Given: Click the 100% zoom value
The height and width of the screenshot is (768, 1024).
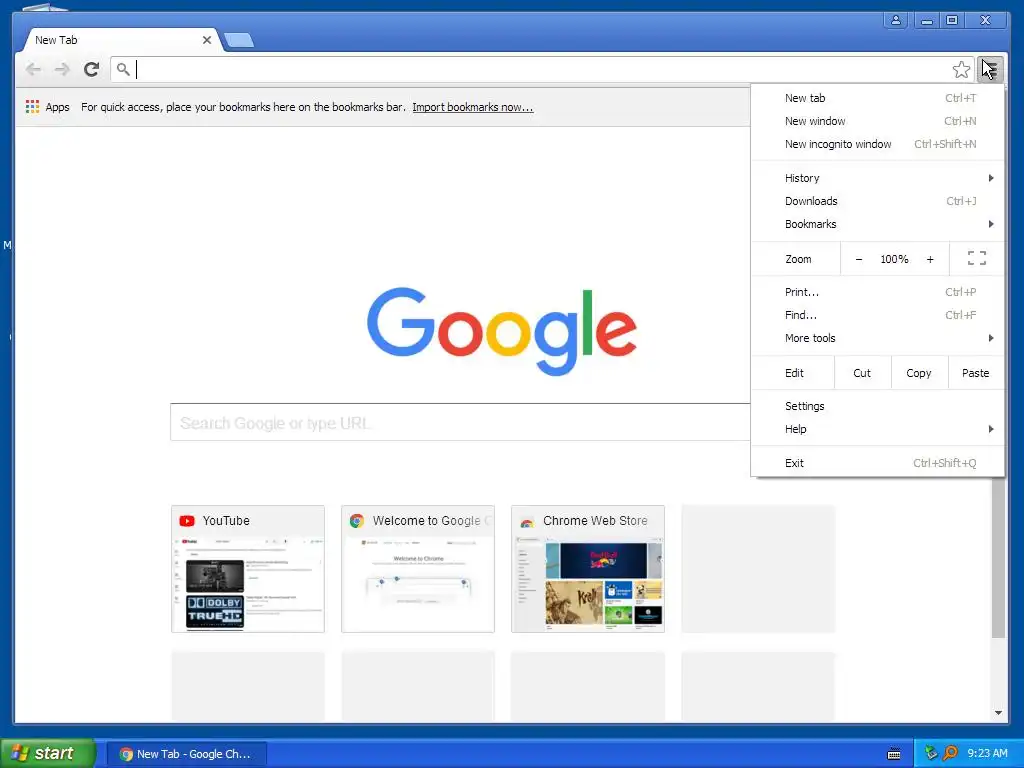Looking at the screenshot, I should tap(894, 259).
